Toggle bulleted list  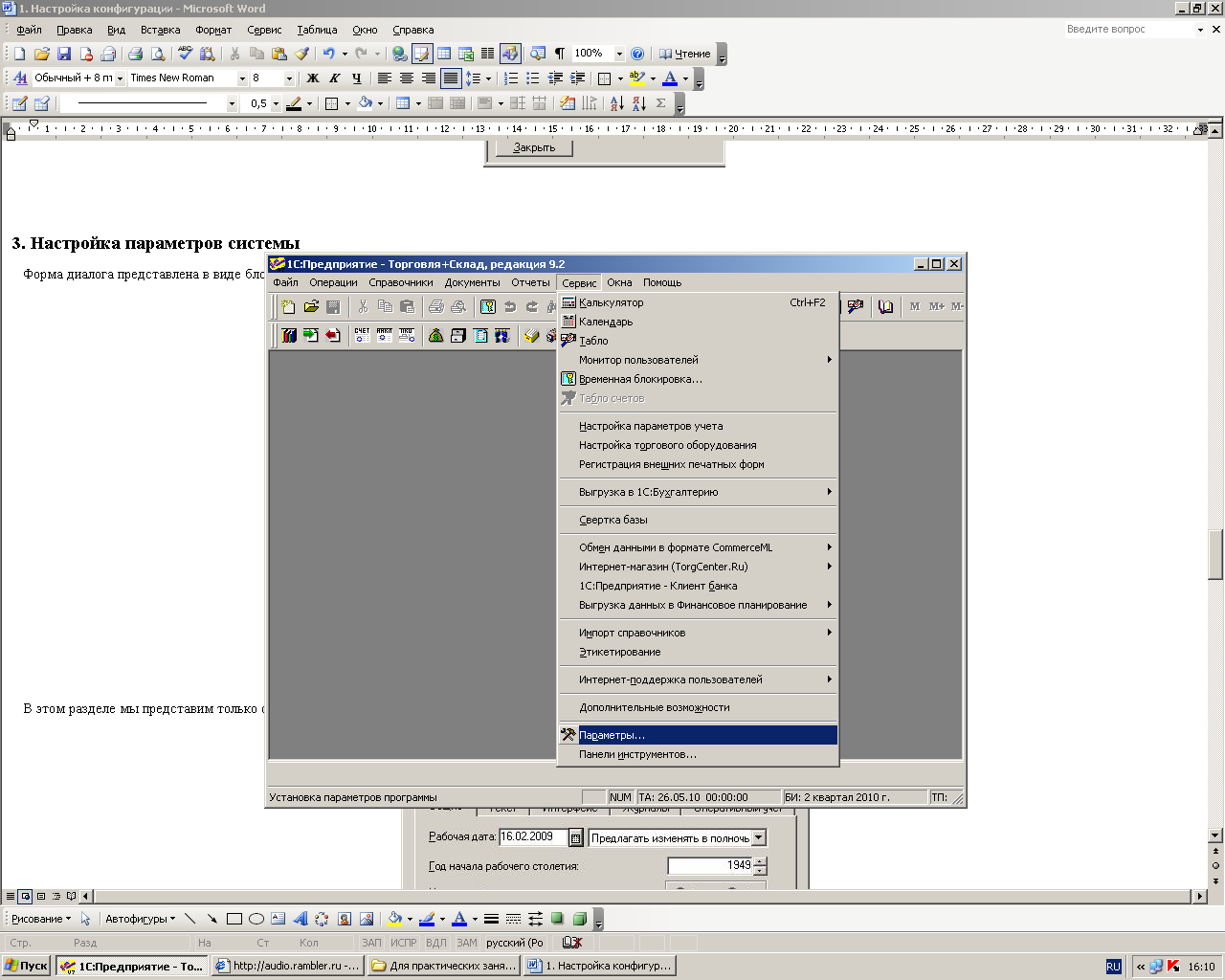click(533, 78)
